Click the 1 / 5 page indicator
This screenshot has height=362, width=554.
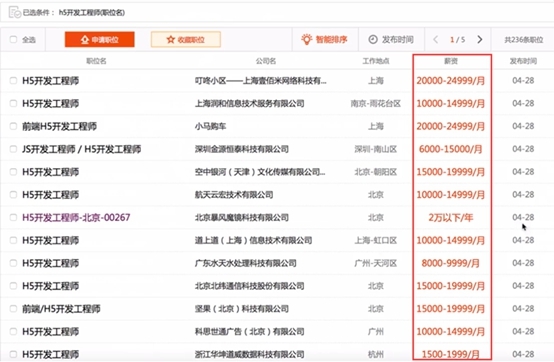[x=457, y=40]
